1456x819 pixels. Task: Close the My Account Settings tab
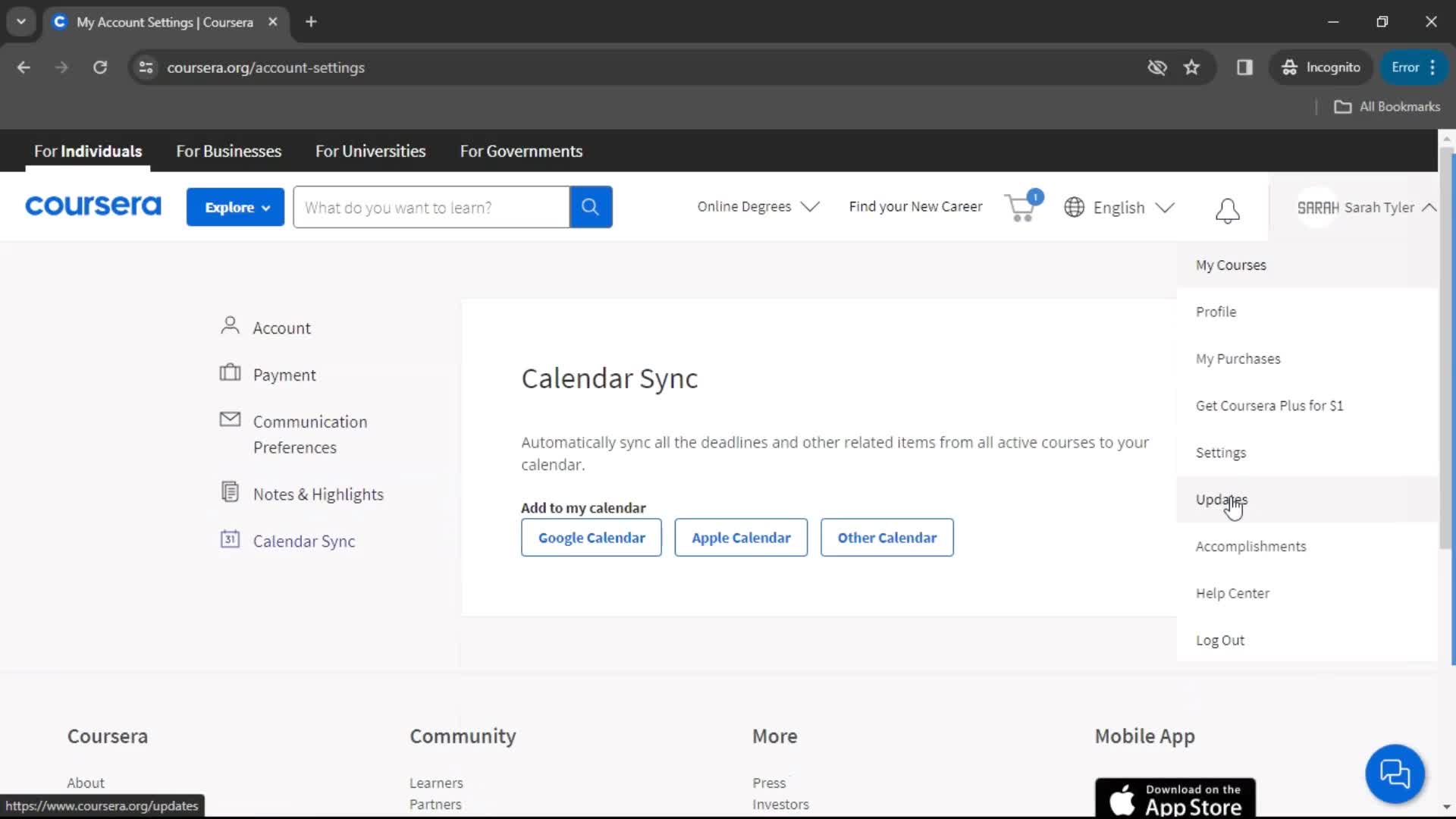(273, 22)
